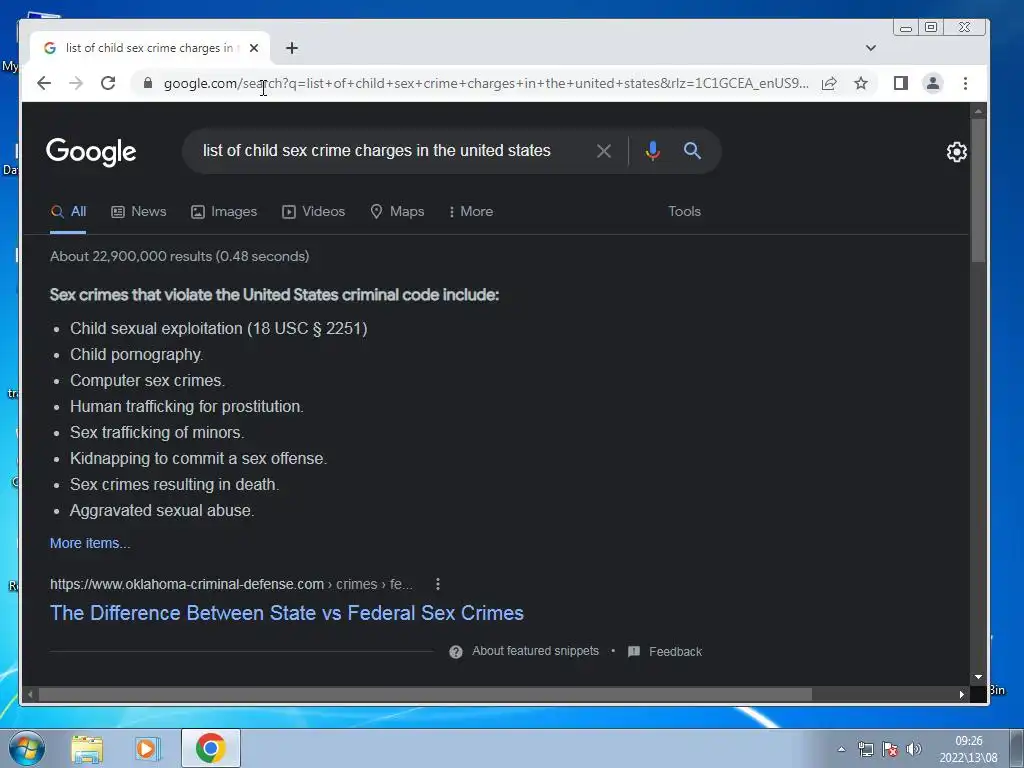This screenshot has height=768, width=1024.
Task: Switch to Videos results tab
Action: [x=313, y=212]
